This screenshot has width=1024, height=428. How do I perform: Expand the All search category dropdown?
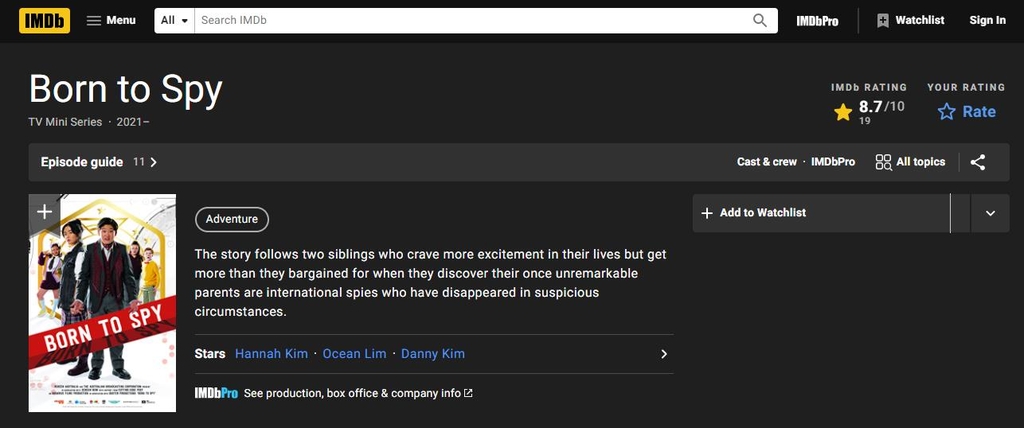[x=174, y=20]
